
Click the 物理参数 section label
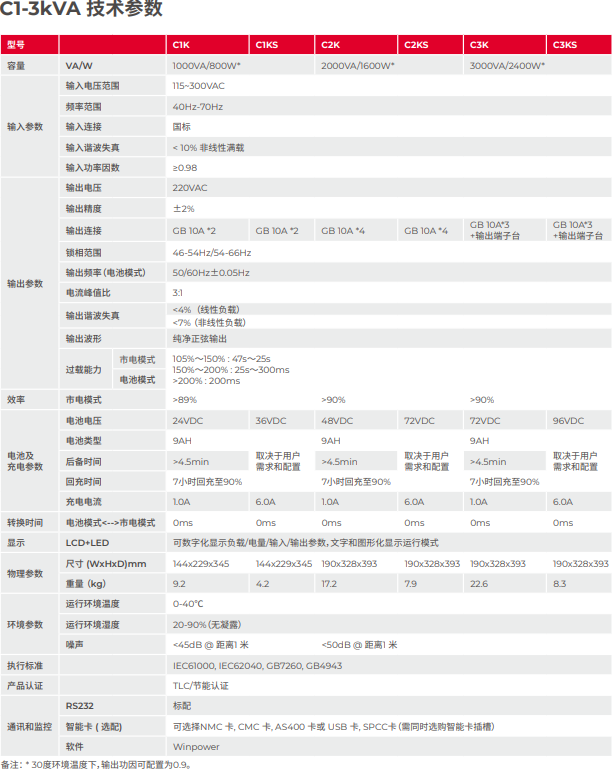[x=25, y=573]
